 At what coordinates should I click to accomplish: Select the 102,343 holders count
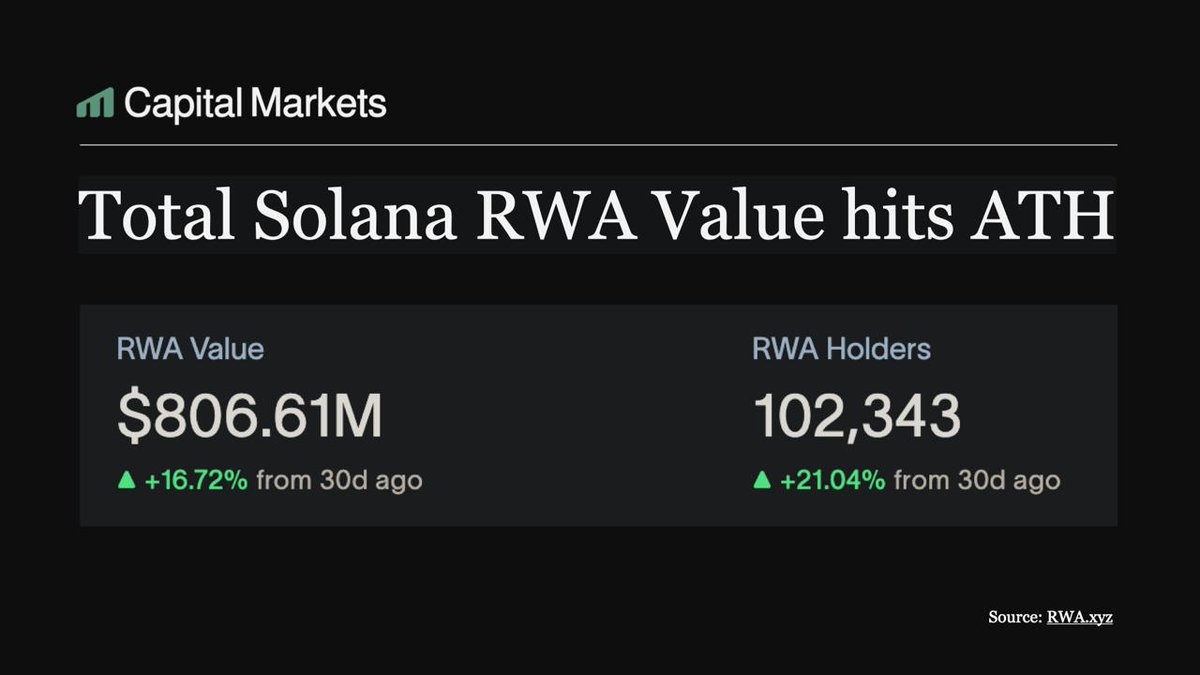tap(856, 417)
